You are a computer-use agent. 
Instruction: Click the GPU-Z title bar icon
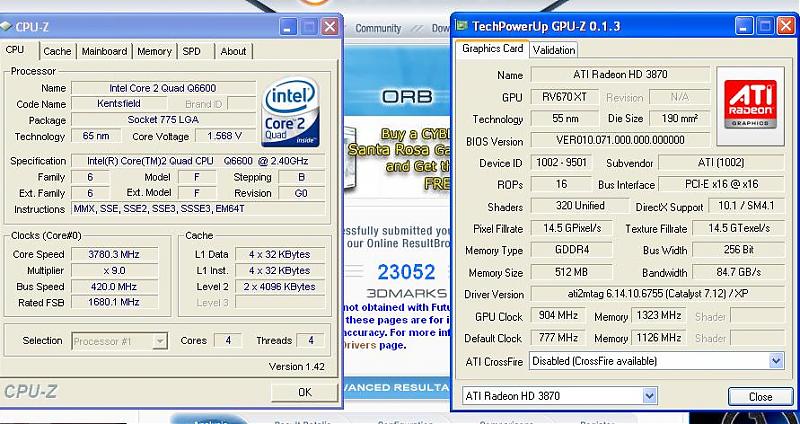click(x=462, y=26)
